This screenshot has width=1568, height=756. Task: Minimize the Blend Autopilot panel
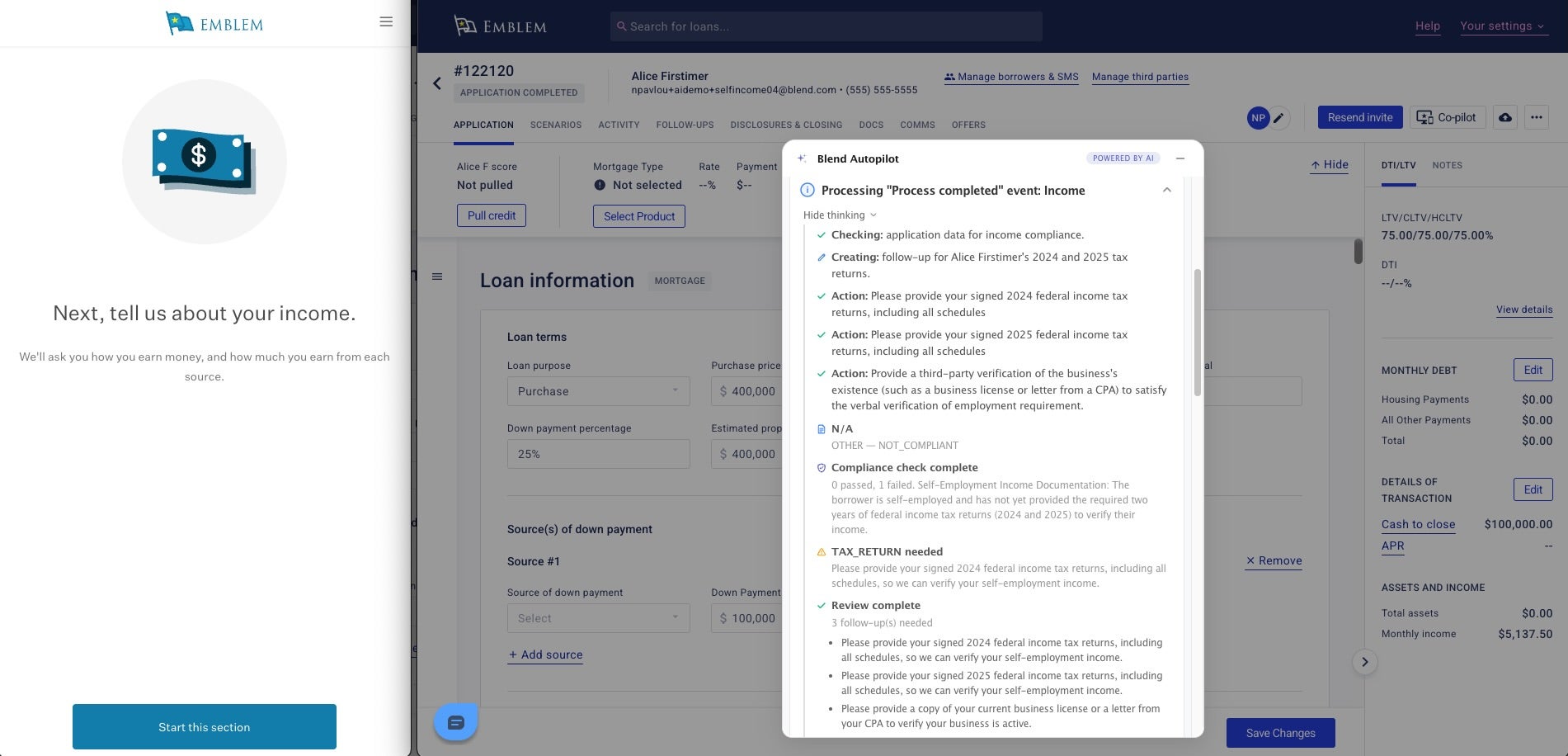pyautogui.click(x=1180, y=158)
